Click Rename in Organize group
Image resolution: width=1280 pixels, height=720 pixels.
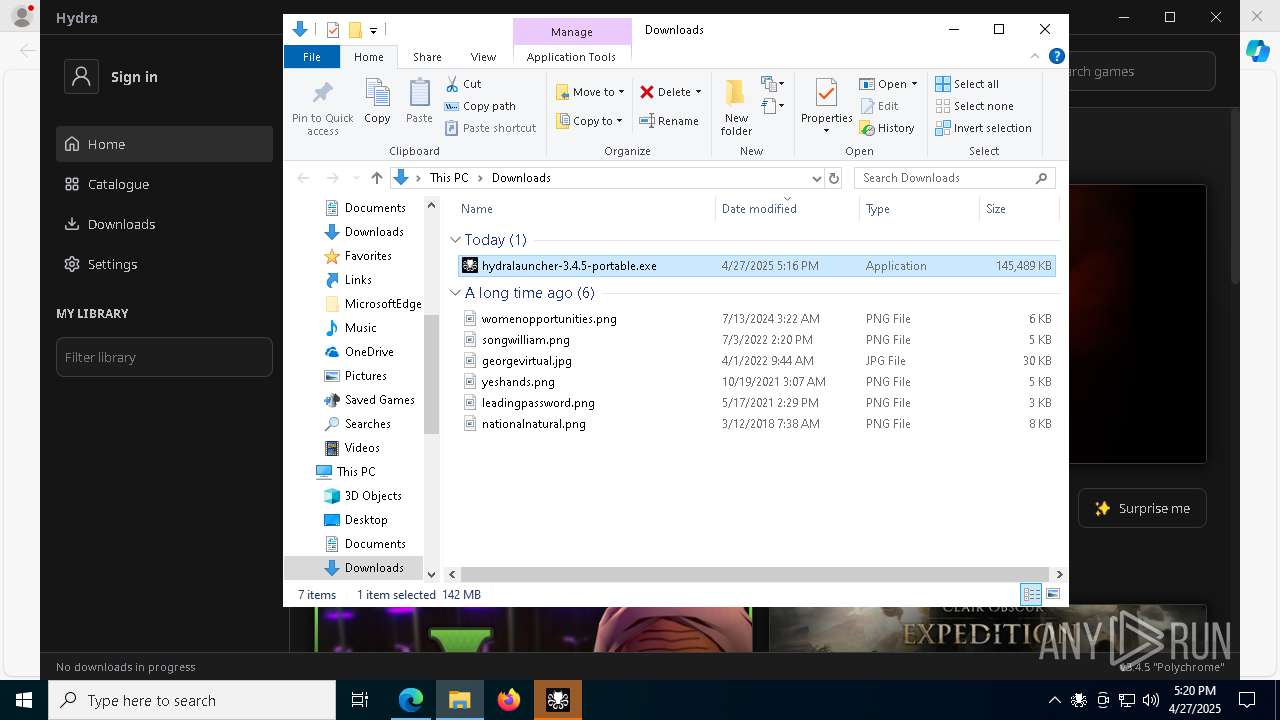click(669, 121)
